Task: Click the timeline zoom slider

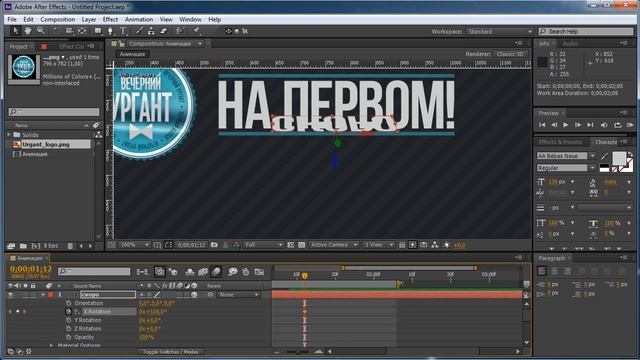Action: [298, 351]
